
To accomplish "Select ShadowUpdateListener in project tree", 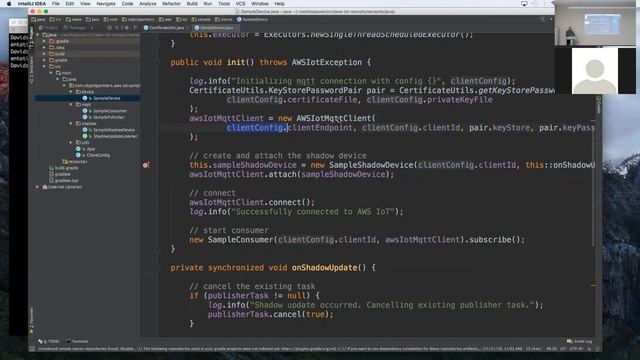I will click(110, 136).
